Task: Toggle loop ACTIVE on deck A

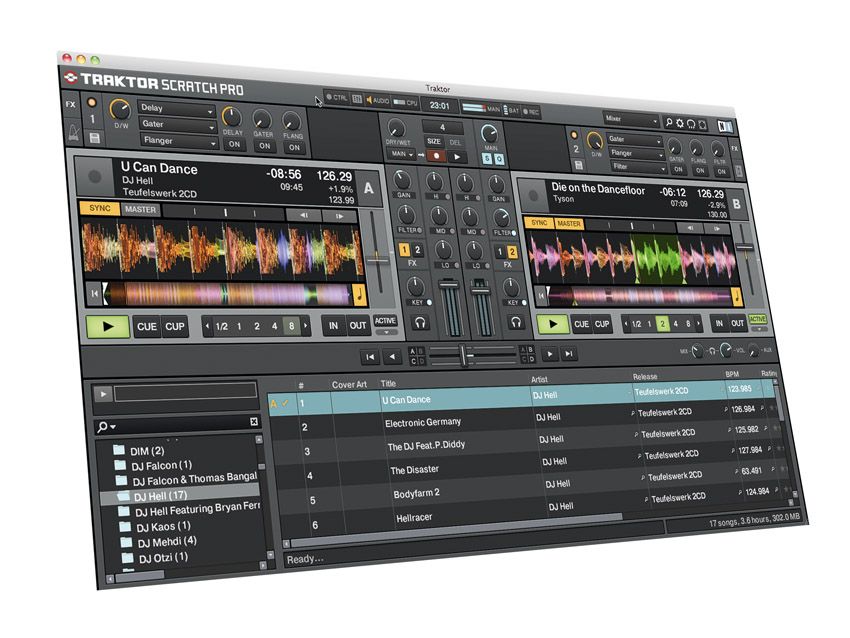Action: pyautogui.click(x=385, y=321)
